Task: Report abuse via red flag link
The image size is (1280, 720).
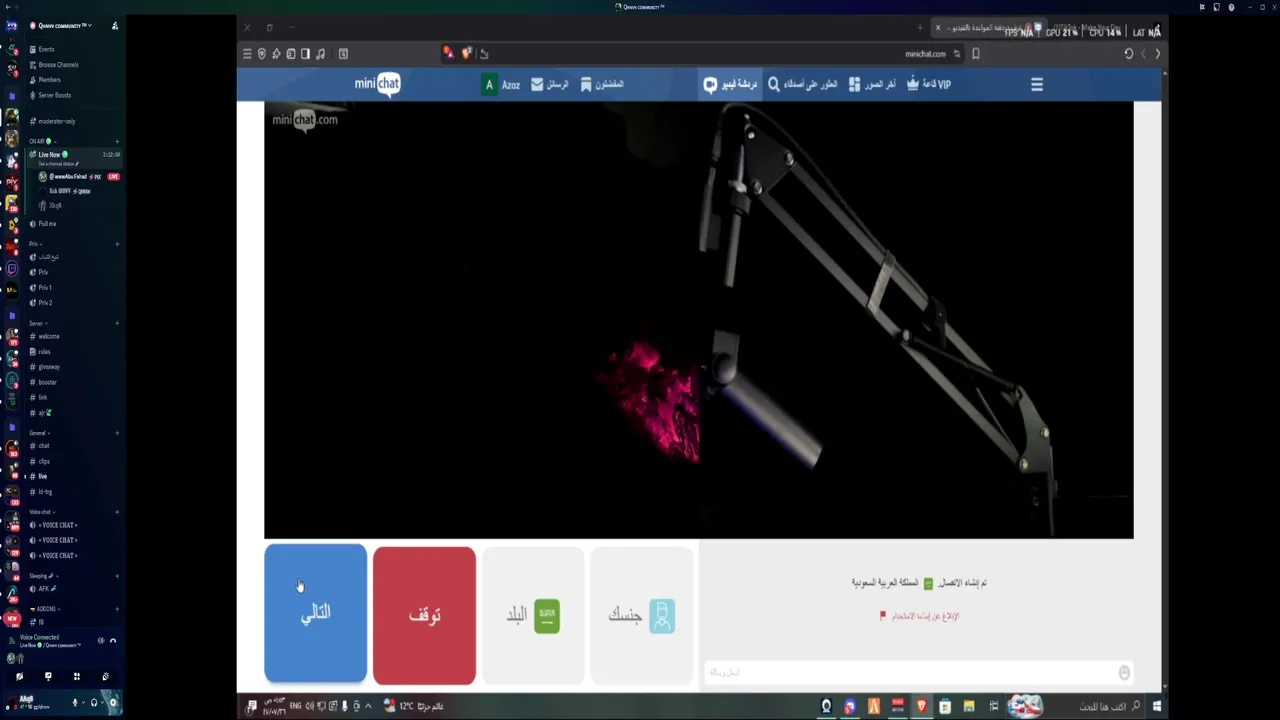Action: point(919,616)
